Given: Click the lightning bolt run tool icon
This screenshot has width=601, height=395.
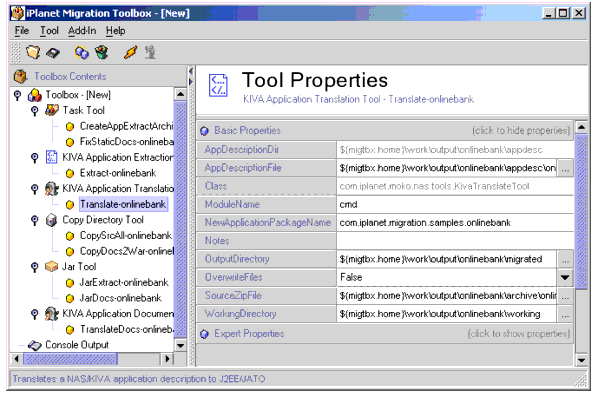Looking at the screenshot, I should (x=130, y=52).
